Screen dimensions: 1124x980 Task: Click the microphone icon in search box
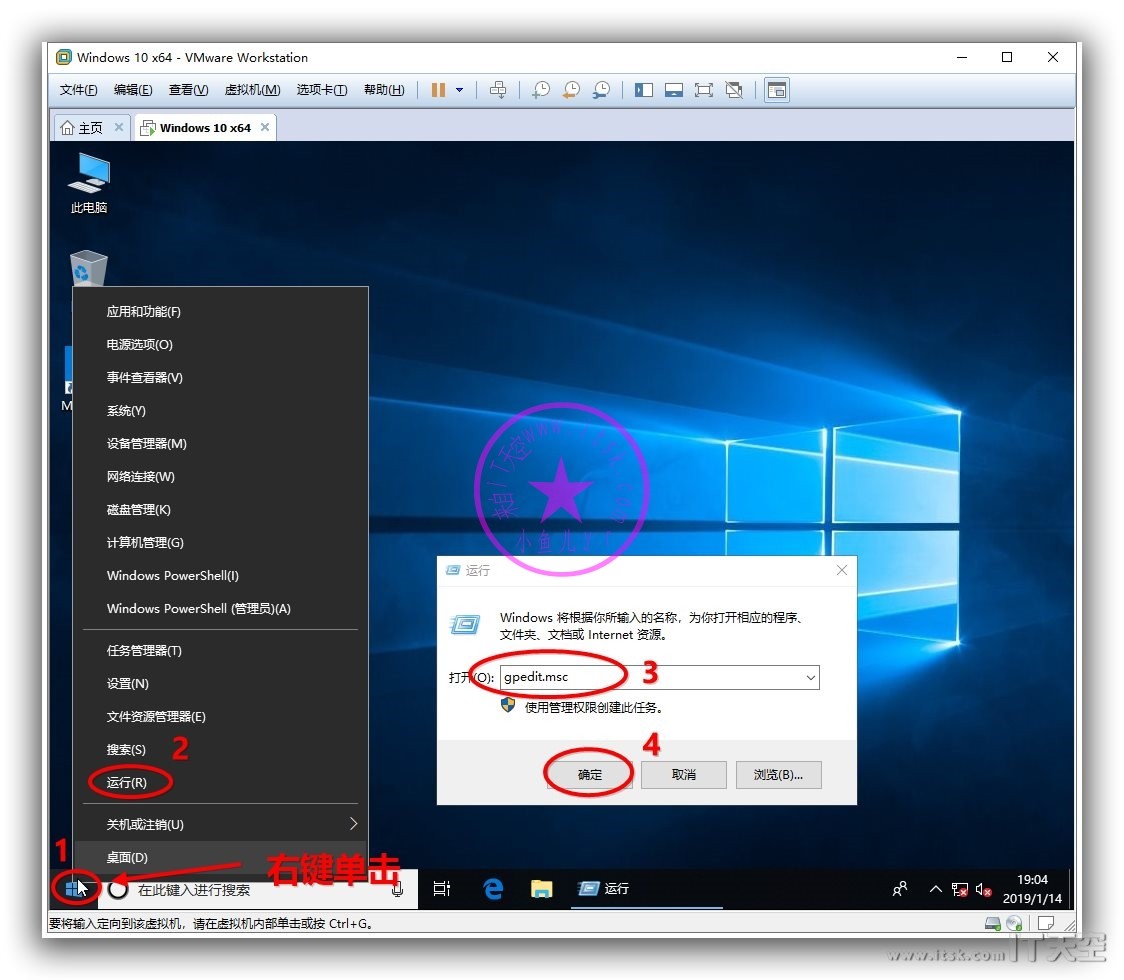pyautogui.click(x=397, y=890)
